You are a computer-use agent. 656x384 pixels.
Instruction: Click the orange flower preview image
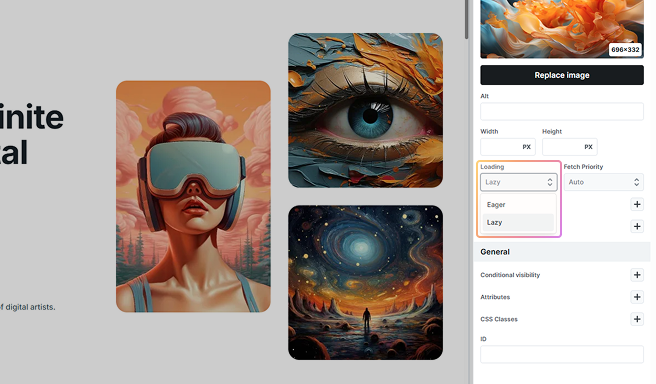(561, 28)
